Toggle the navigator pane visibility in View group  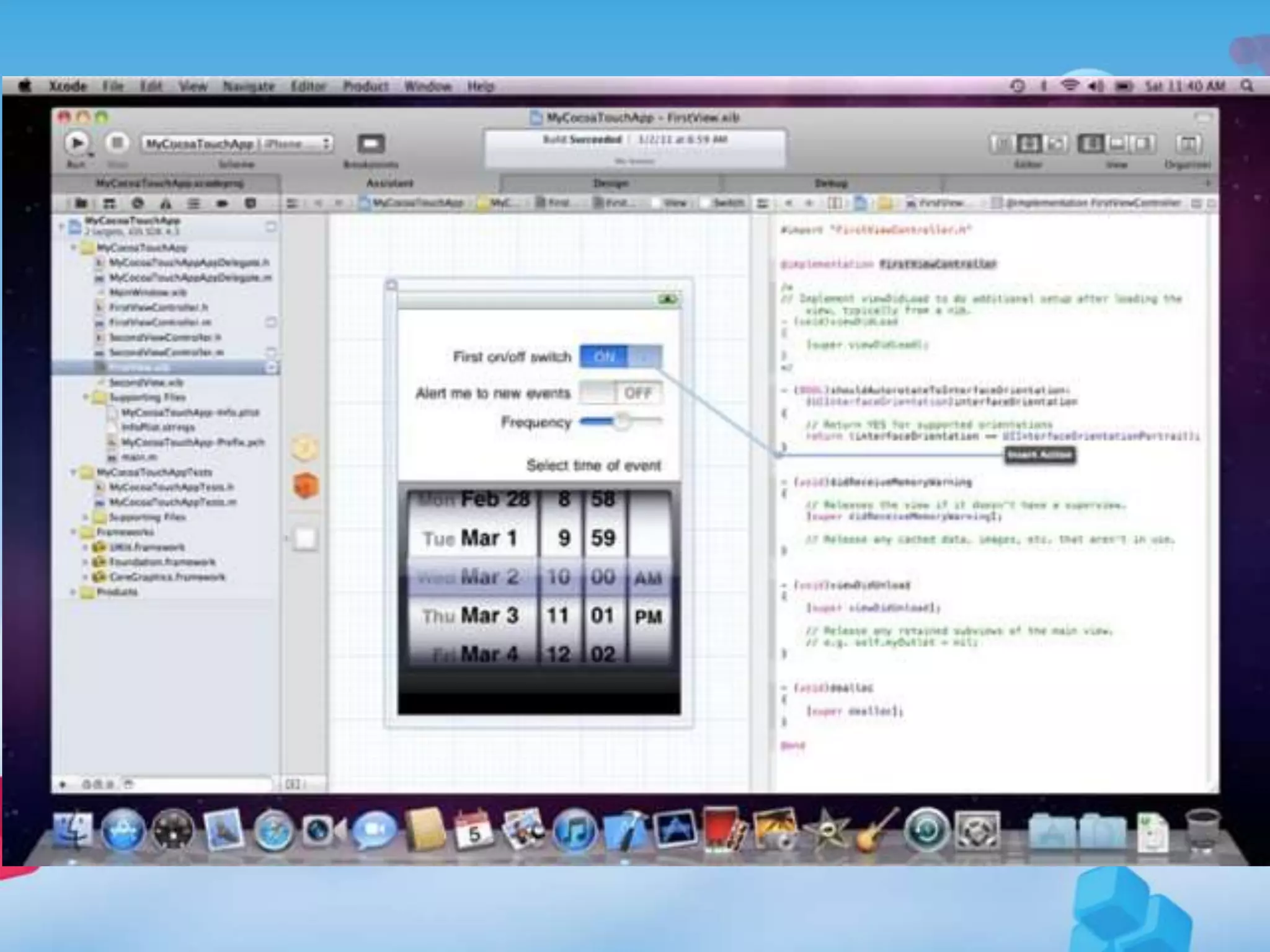pyautogui.click(x=1091, y=144)
